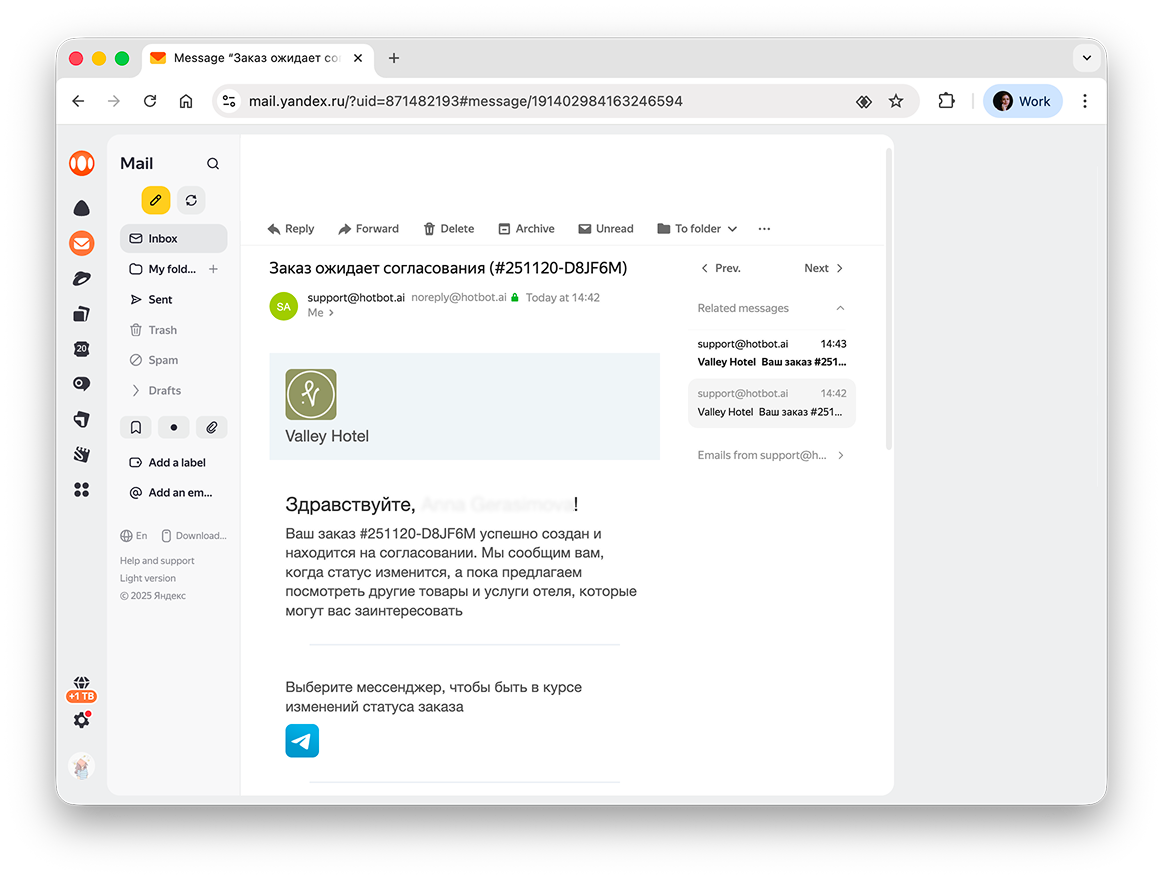Open the all services four-dots icon
The width and height of the screenshot is (1163, 879).
coord(82,490)
